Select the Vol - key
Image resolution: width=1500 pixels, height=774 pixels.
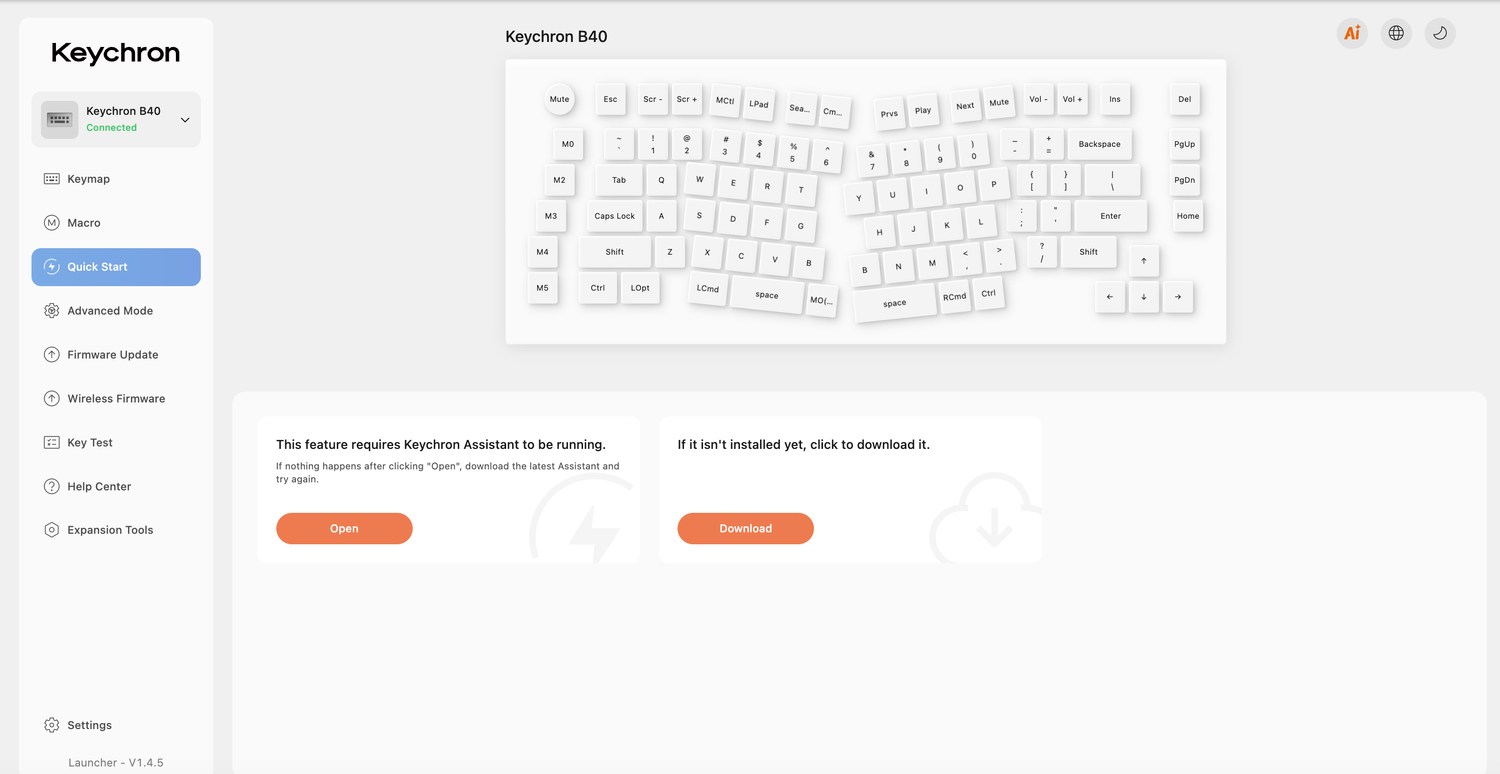(1038, 99)
